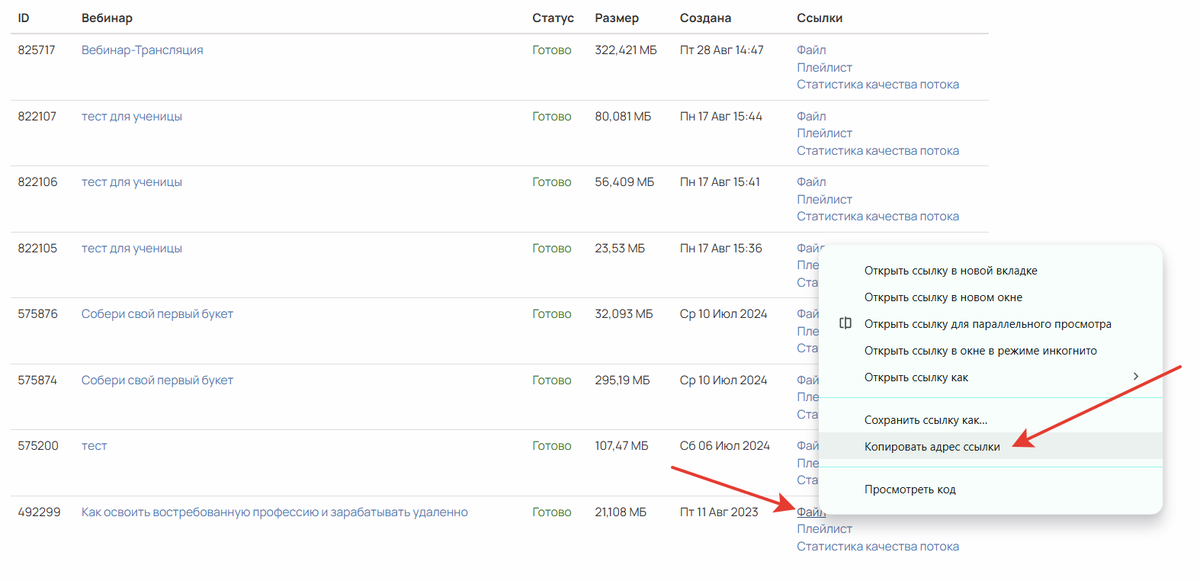Screen dimensions: 1200x581
Task: Choose 'Копировать адрес ссылки' from context menu
Action: coord(990,447)
